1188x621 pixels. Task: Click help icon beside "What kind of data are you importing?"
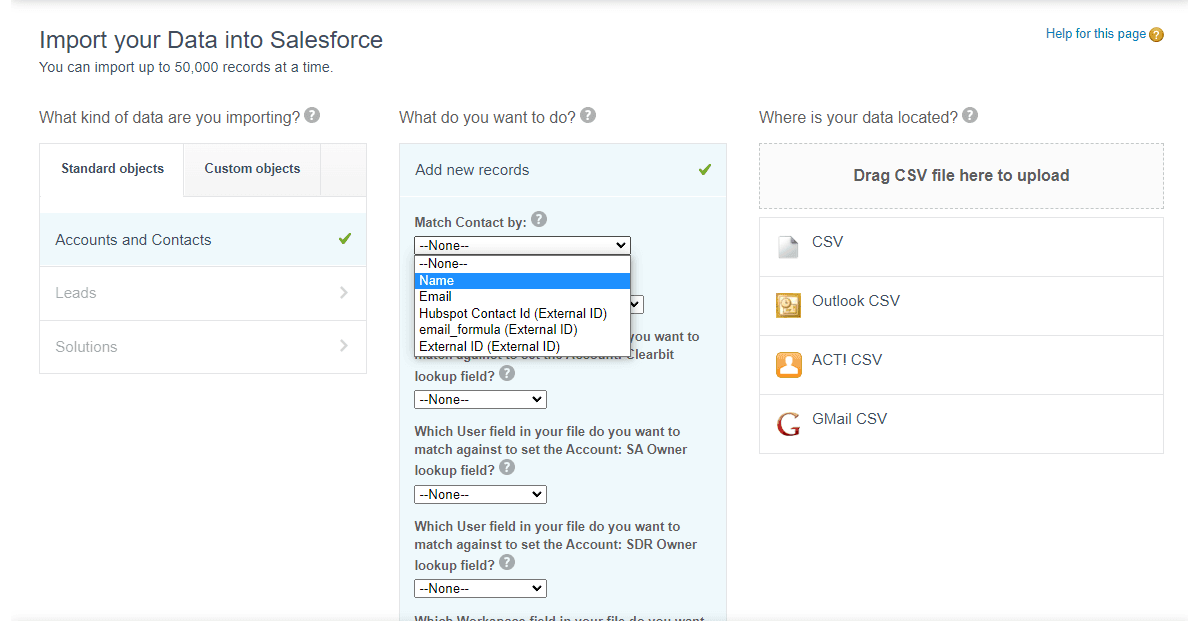(311, 115)
